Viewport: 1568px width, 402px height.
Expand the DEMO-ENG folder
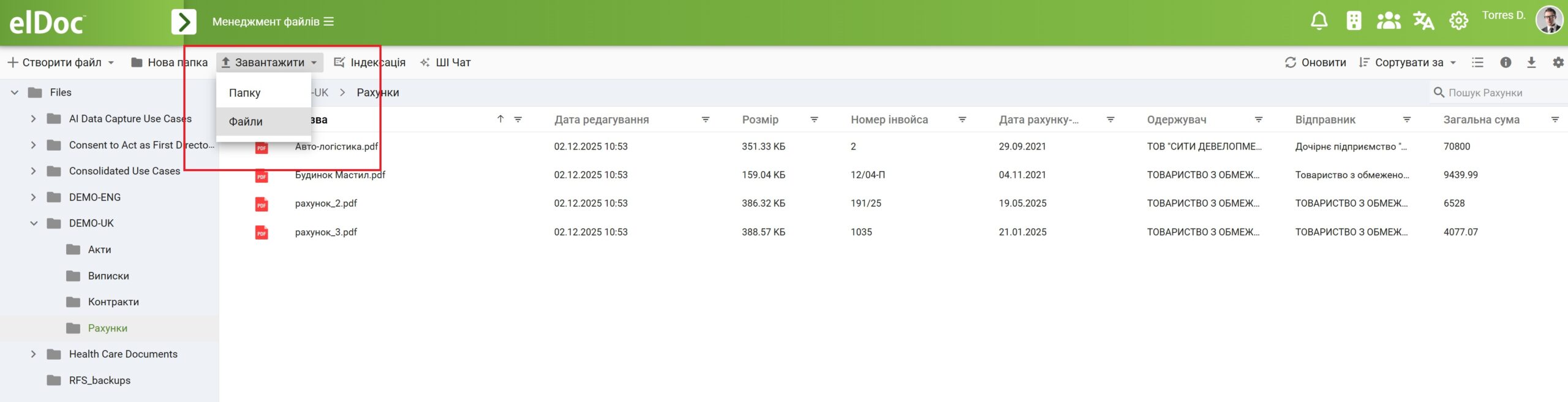coord(34,197)
